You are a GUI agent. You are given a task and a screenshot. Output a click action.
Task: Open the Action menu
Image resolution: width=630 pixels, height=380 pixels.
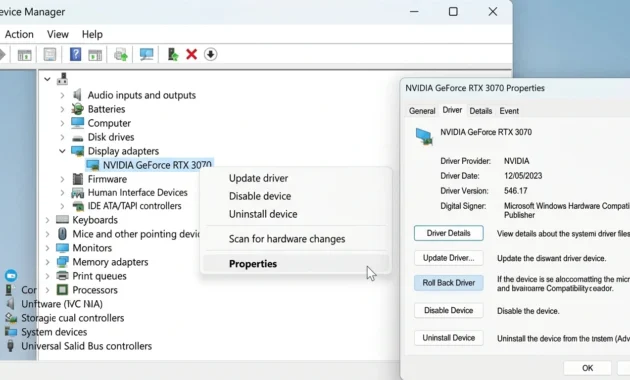(x=19, y=35)
